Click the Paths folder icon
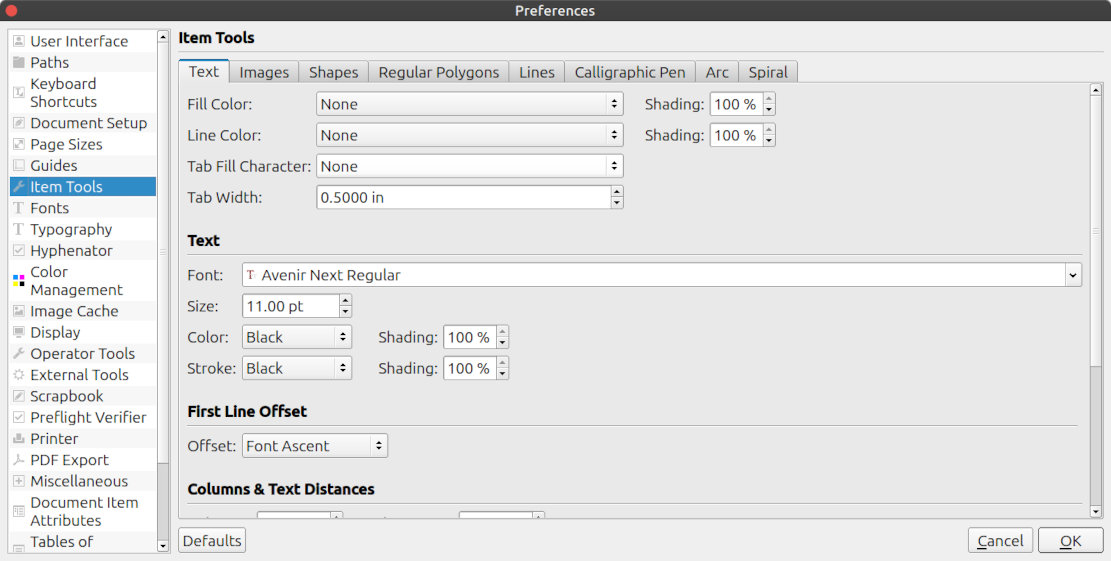This screenshot has width=1111, height=561. click(19, 62)
